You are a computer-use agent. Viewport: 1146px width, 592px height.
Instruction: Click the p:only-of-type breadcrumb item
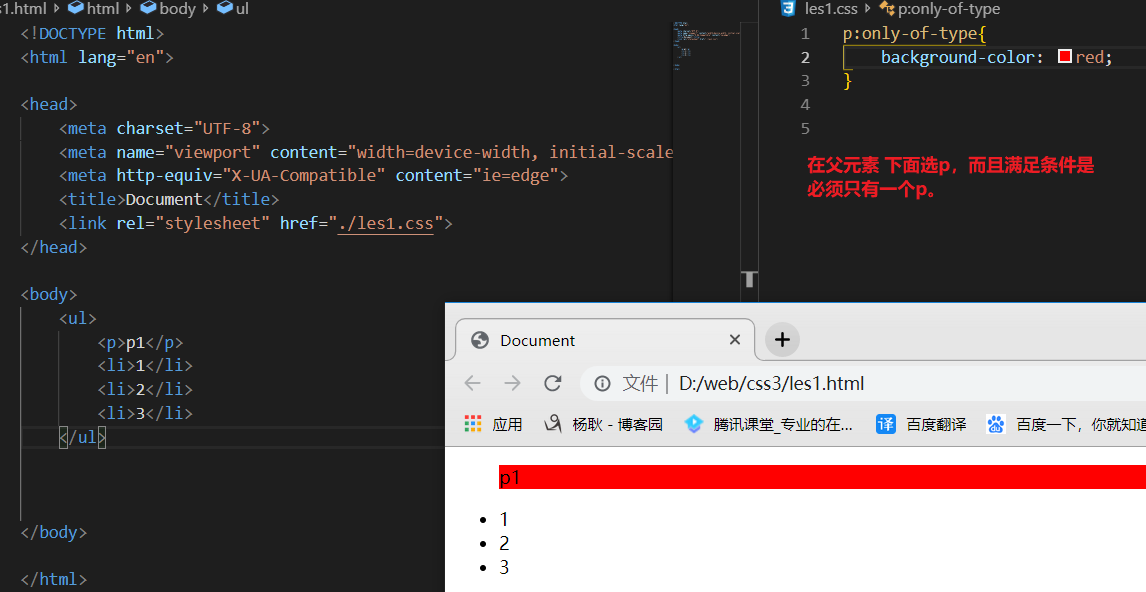coord(940,9)
